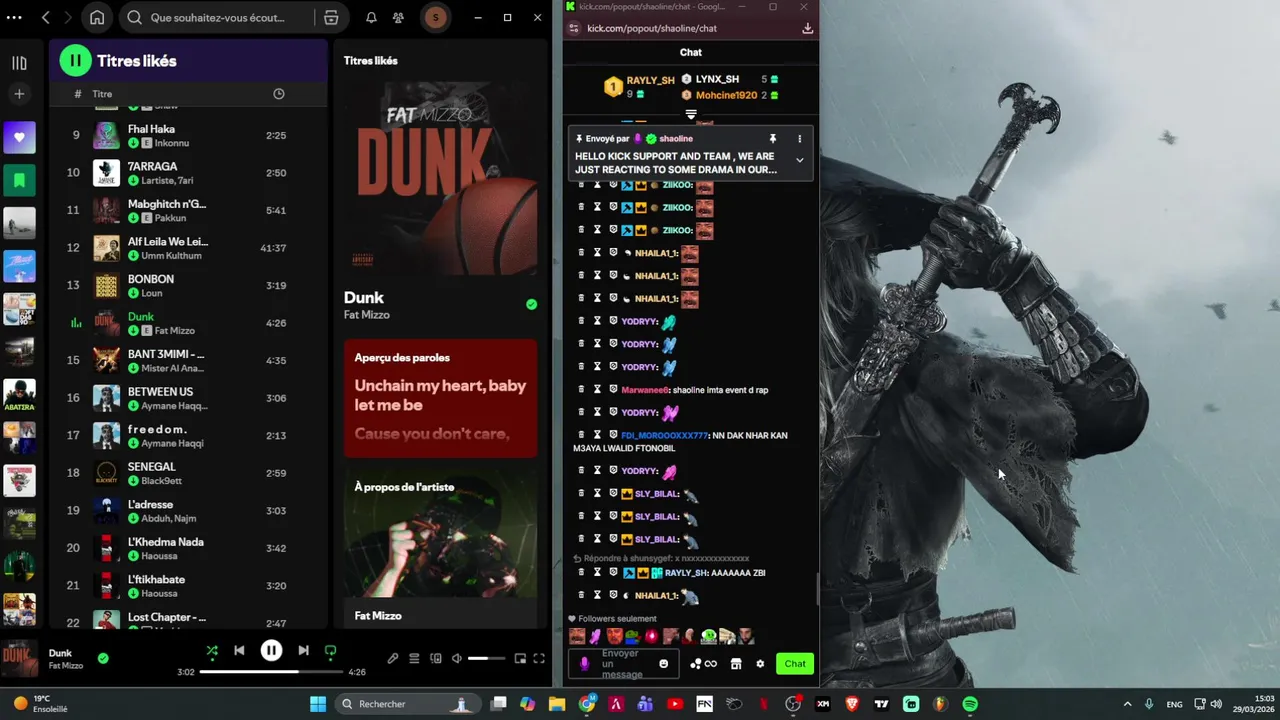Open Spotify from the Windows taskbar
The height and width of the screenshot is (720, 1280).
coord(970,704)
